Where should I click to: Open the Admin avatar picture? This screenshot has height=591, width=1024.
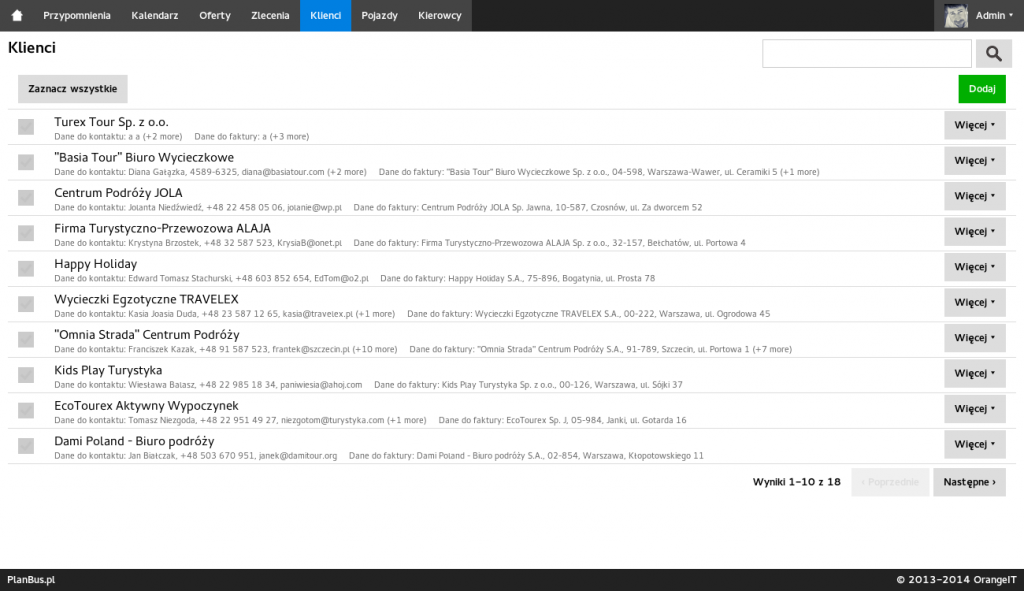(956, 15)
